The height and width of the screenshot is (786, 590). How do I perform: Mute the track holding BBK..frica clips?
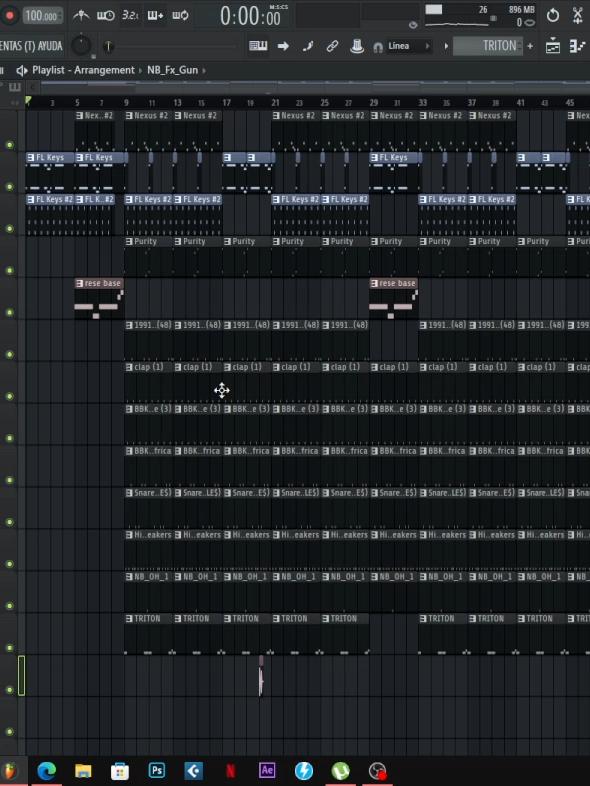9,480
